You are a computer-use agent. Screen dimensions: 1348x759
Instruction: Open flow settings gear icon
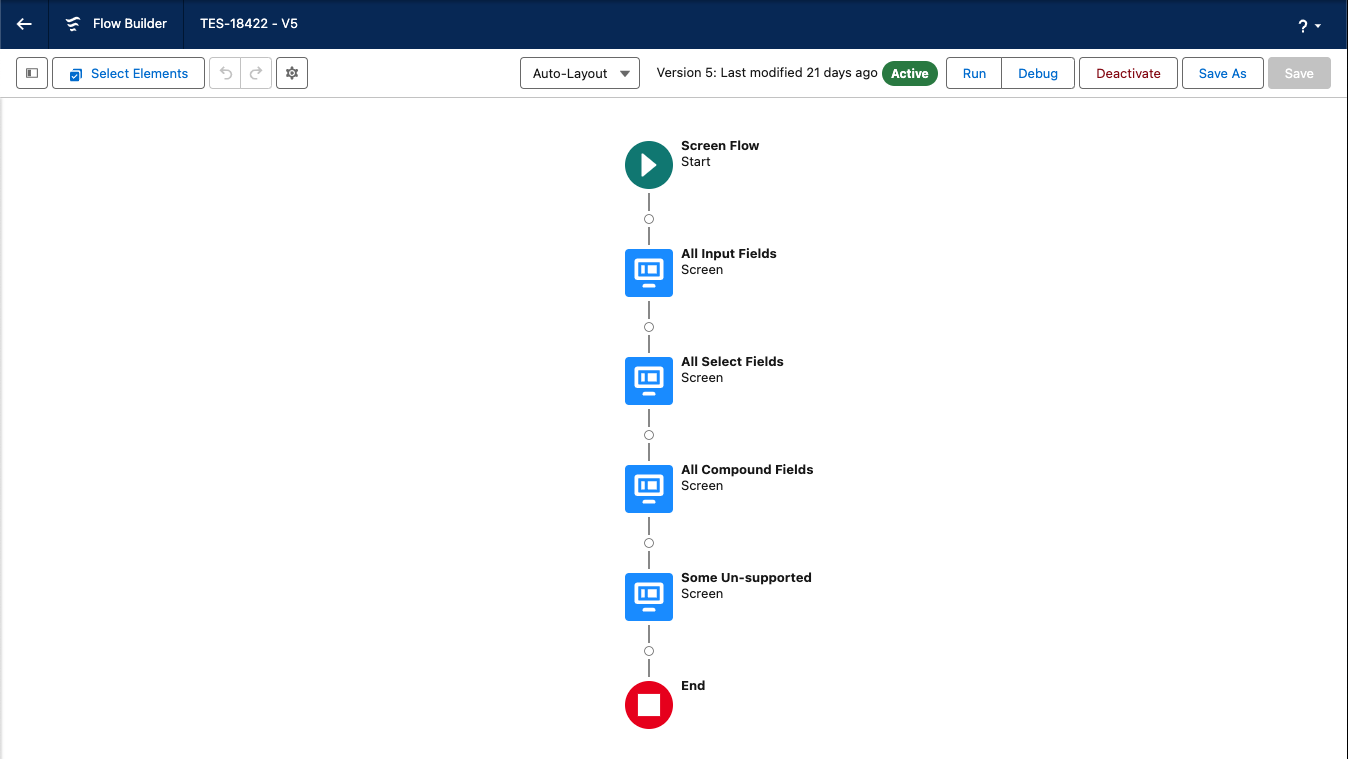292,73
